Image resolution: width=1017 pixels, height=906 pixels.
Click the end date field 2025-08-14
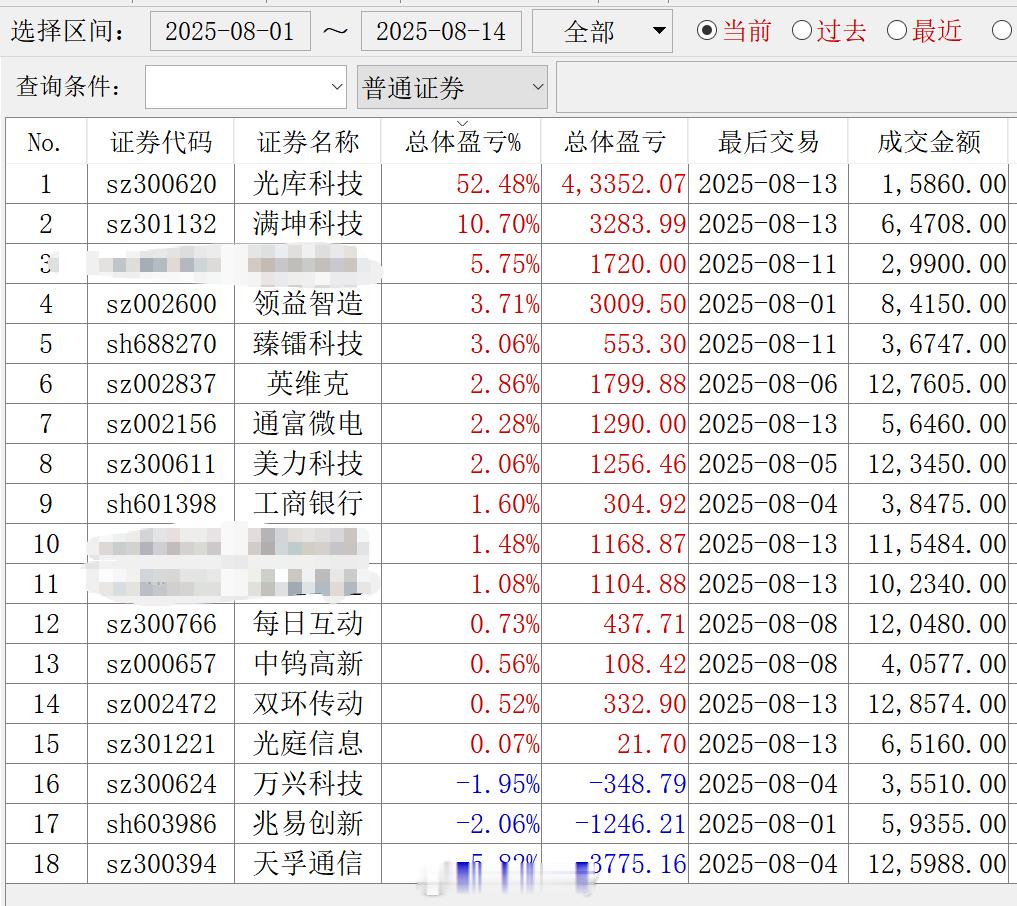(441, 31)
